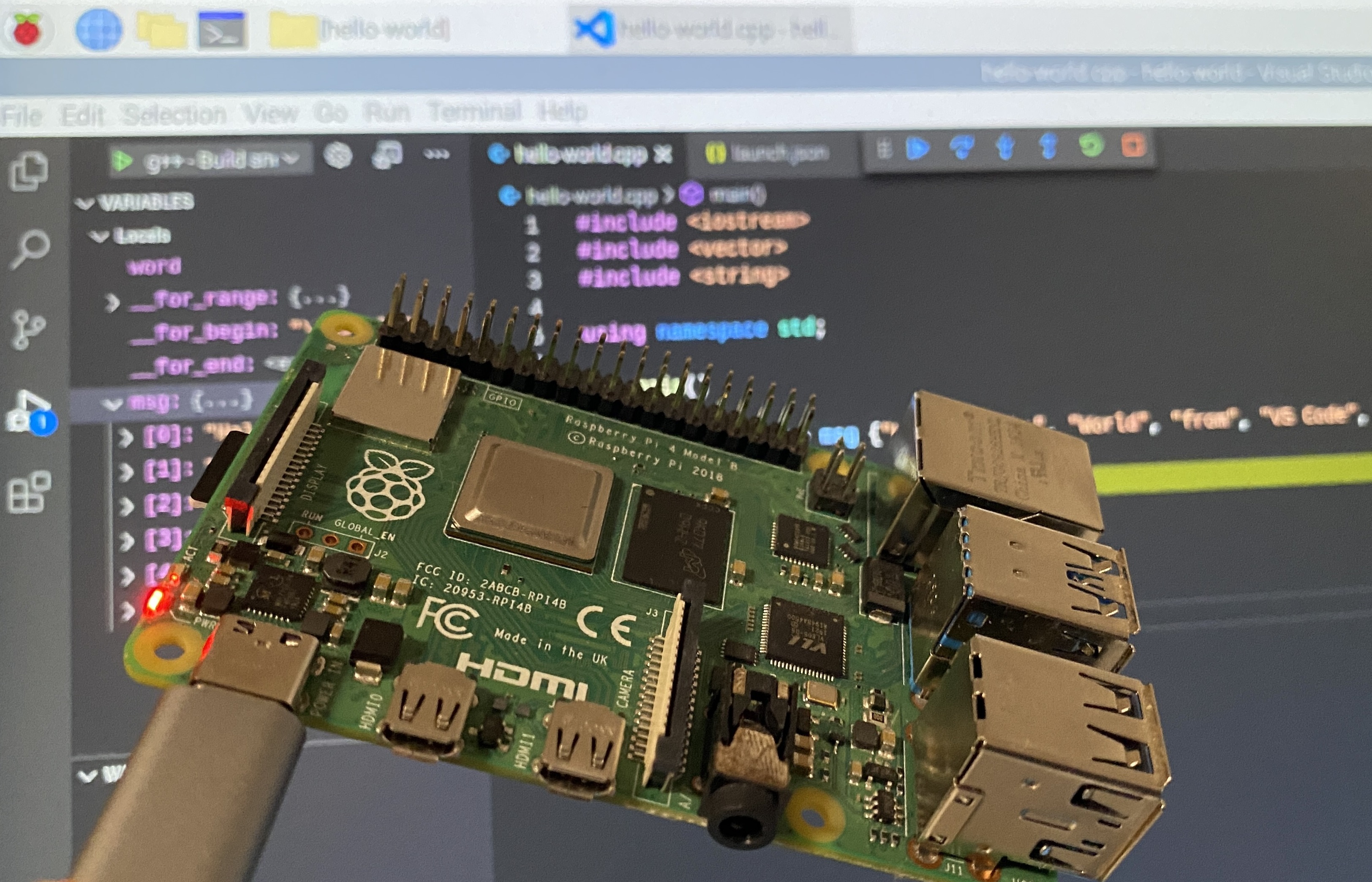Image resolution: width=1372 pixels, height=882 pixels.
Task: Open the Selection menu
Action: click(175, 114)
